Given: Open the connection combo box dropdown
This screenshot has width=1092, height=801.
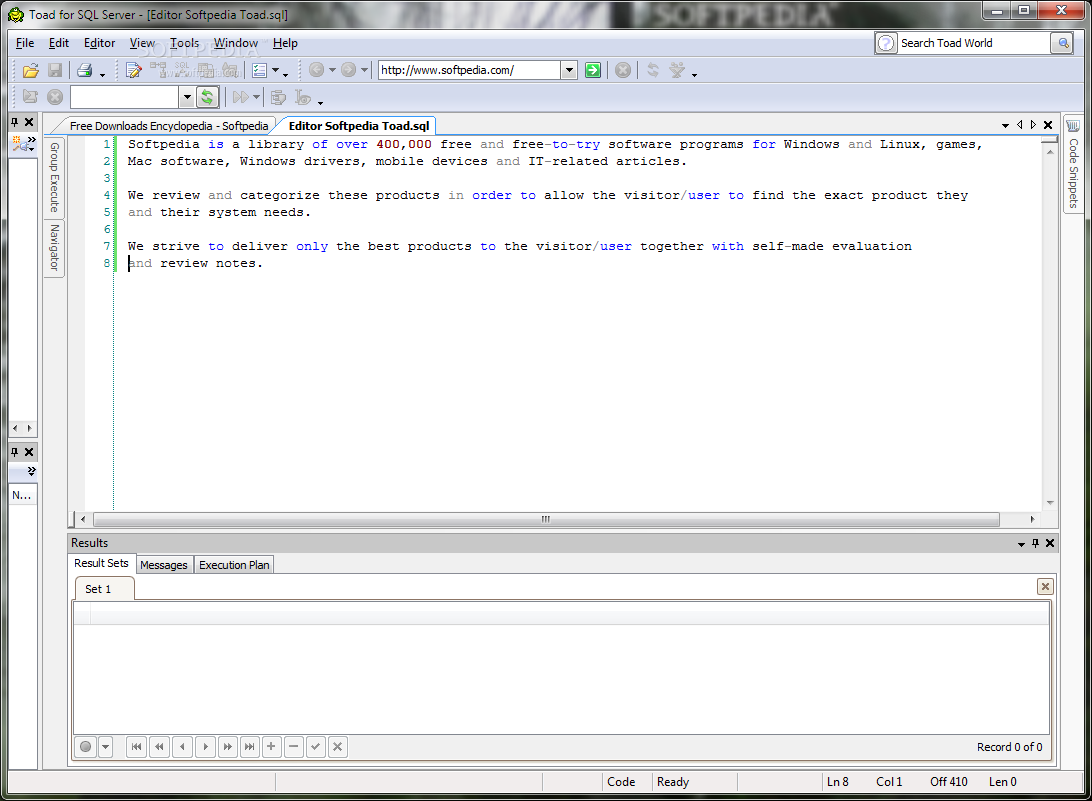Looking at the screenshot, I should point(187,98).
